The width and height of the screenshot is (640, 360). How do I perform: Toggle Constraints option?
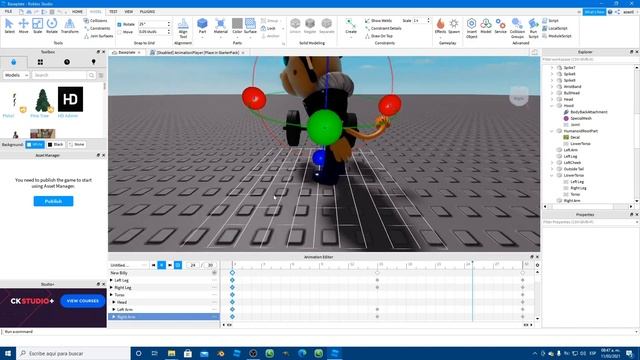[x=97, y=28]
